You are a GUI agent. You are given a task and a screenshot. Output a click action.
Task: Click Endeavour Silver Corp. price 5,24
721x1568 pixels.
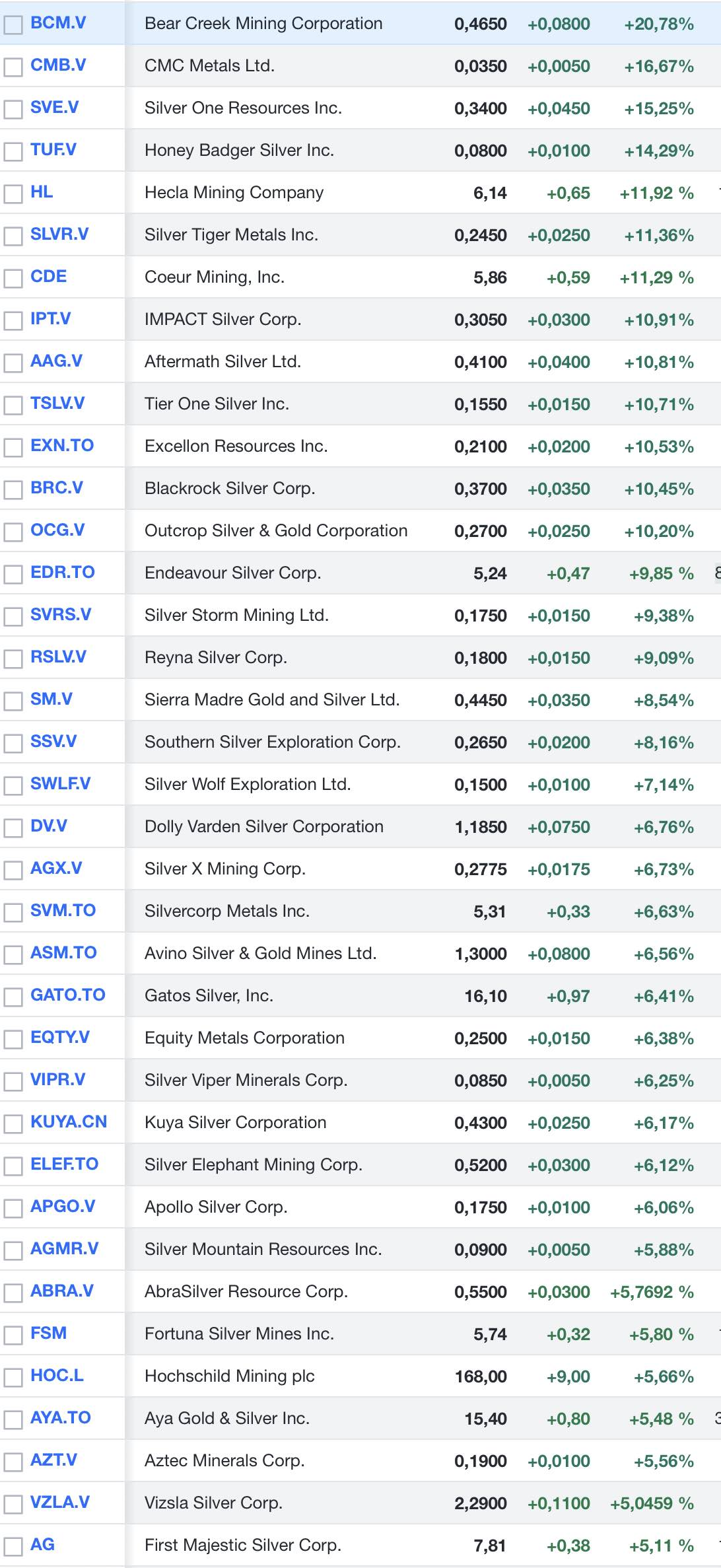pyautogui.click(x=490, y=573)
